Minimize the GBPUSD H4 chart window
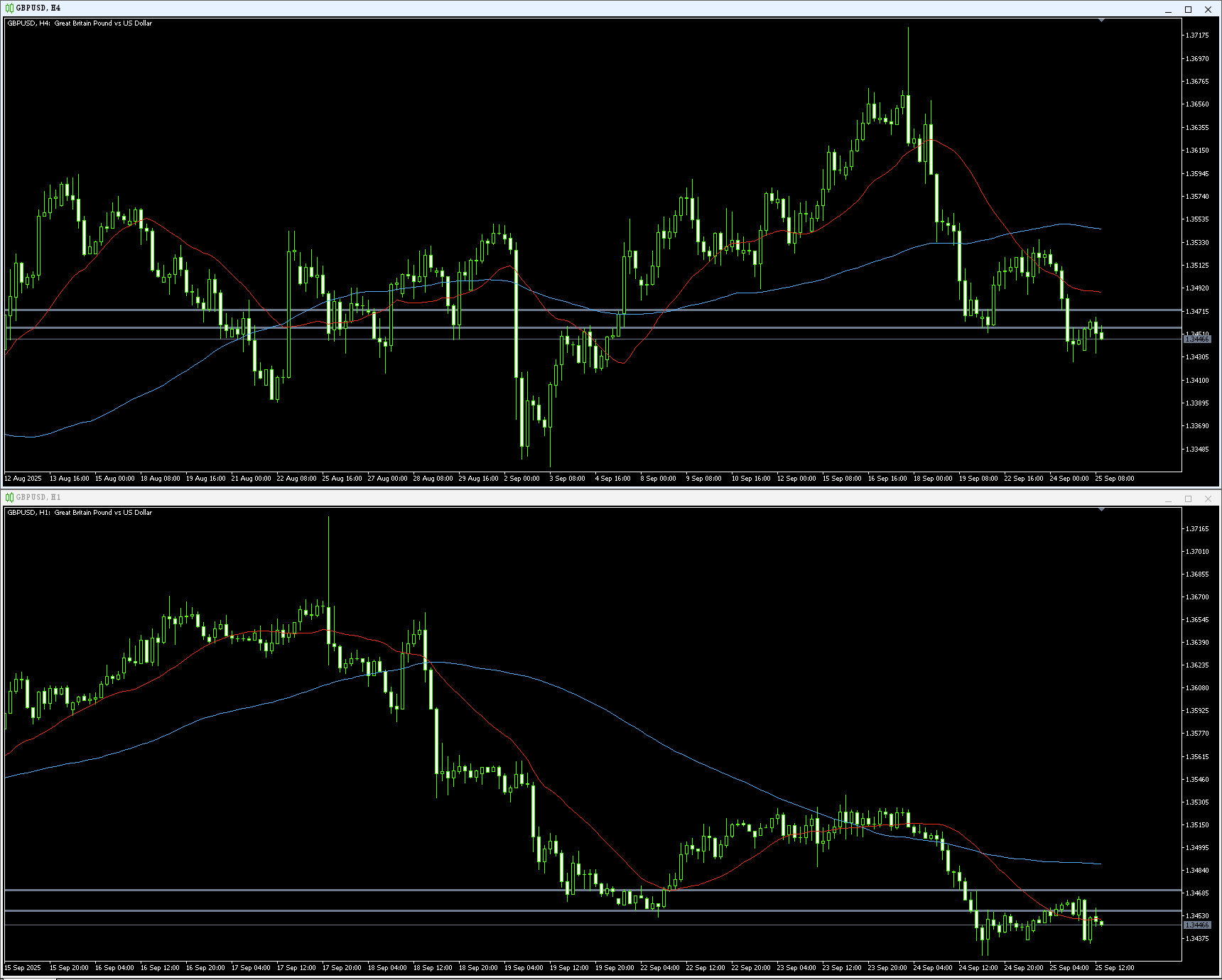Viewport: 1222px width, 980px height. [1168, 9]
